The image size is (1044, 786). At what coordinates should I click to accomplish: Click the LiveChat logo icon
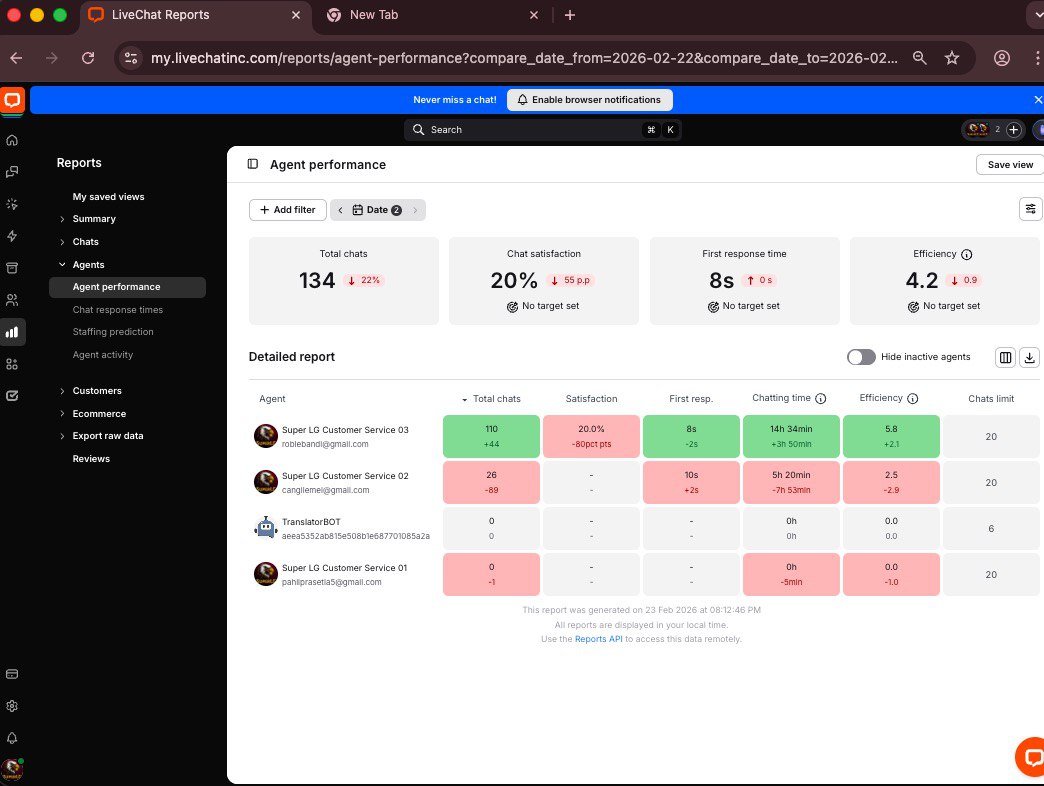pyautogui.click(x=12, y=100)
